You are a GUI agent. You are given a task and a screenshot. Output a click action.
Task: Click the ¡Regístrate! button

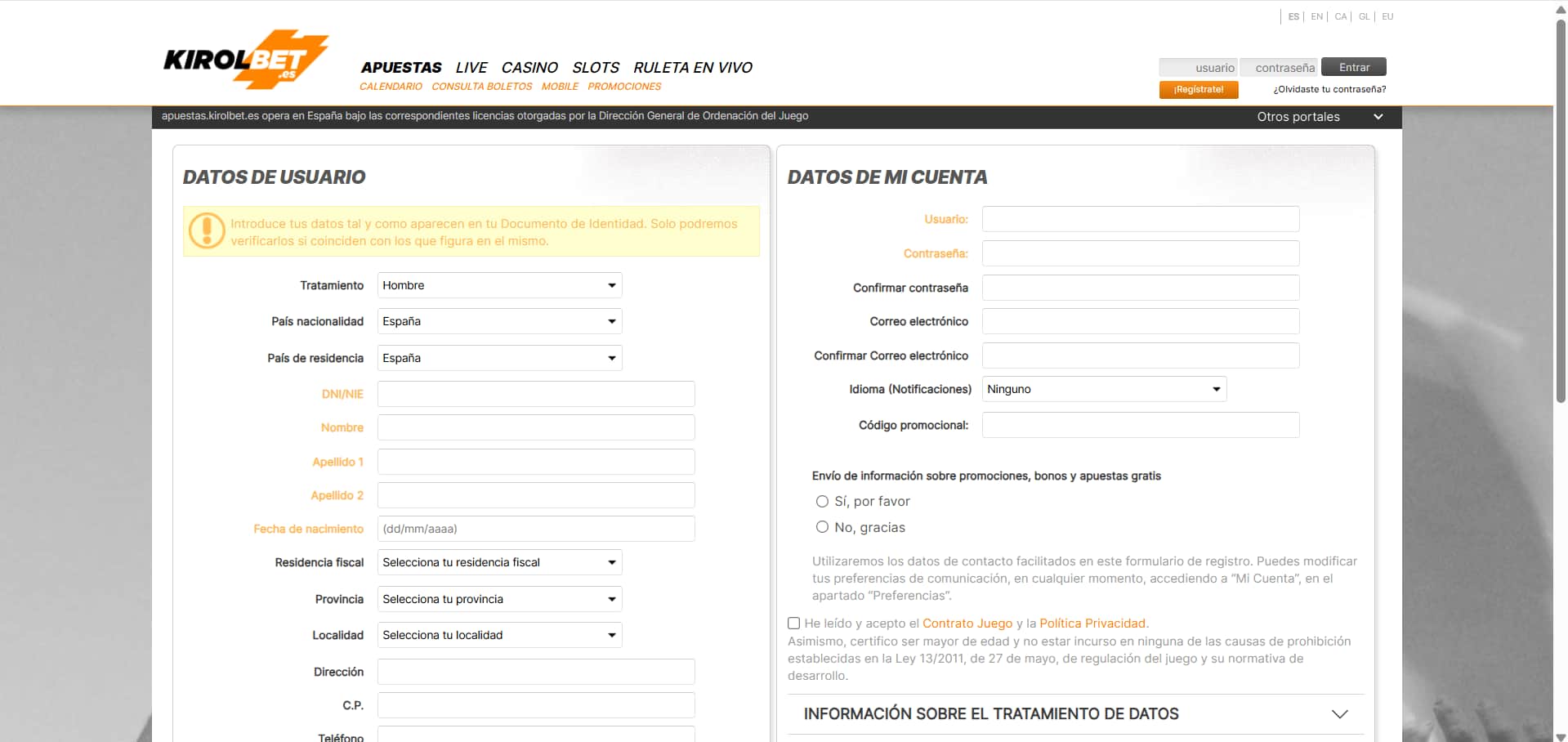(1198, 90)
